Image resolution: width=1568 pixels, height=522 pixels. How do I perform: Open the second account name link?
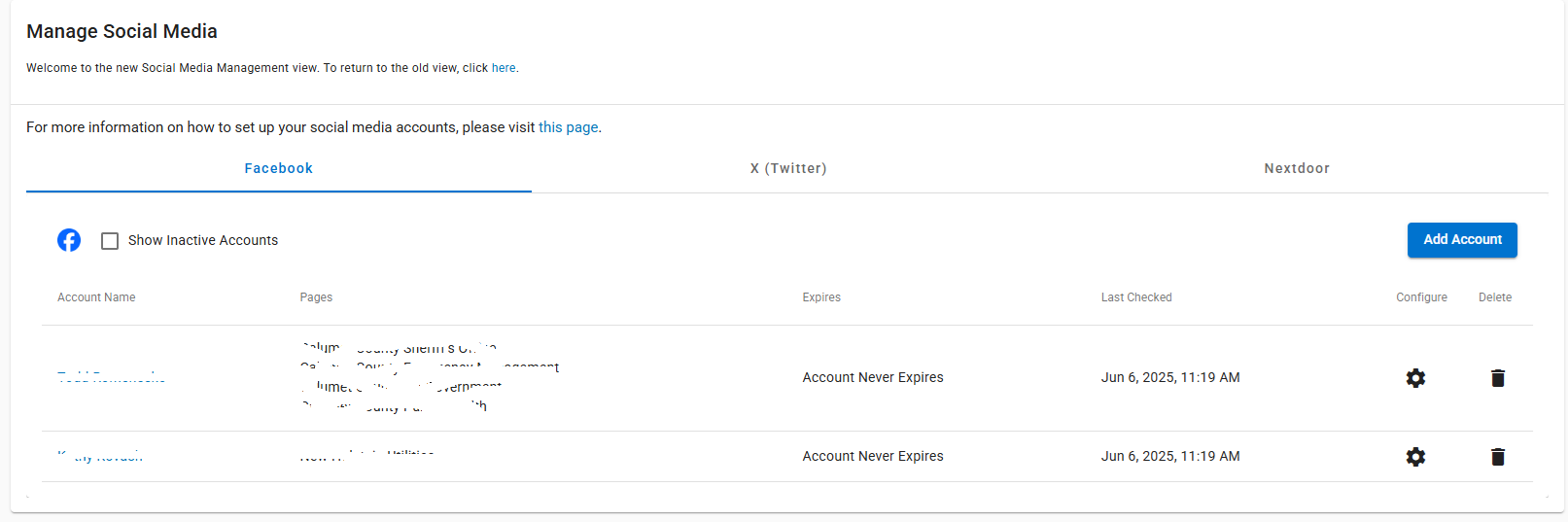(x=100, y=457)
